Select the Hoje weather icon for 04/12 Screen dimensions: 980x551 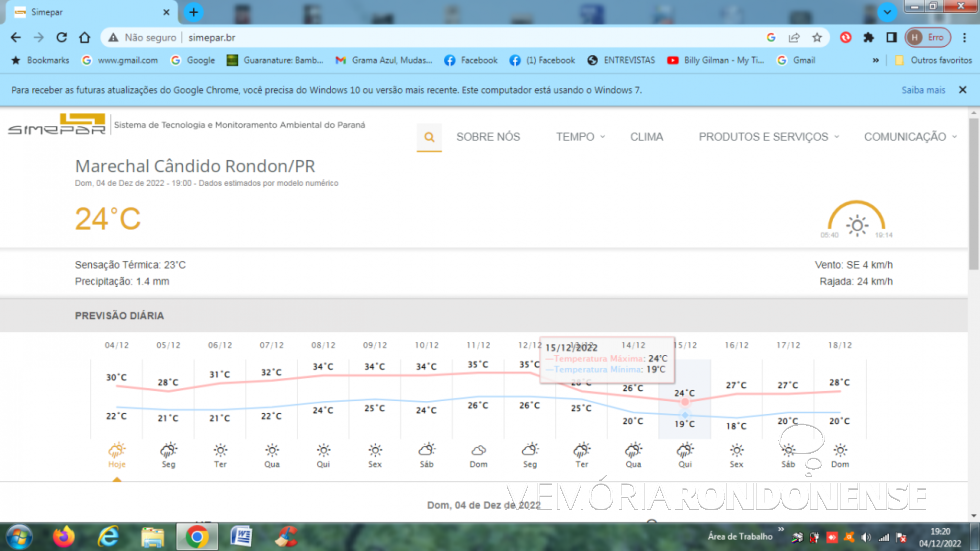[117, 451]
